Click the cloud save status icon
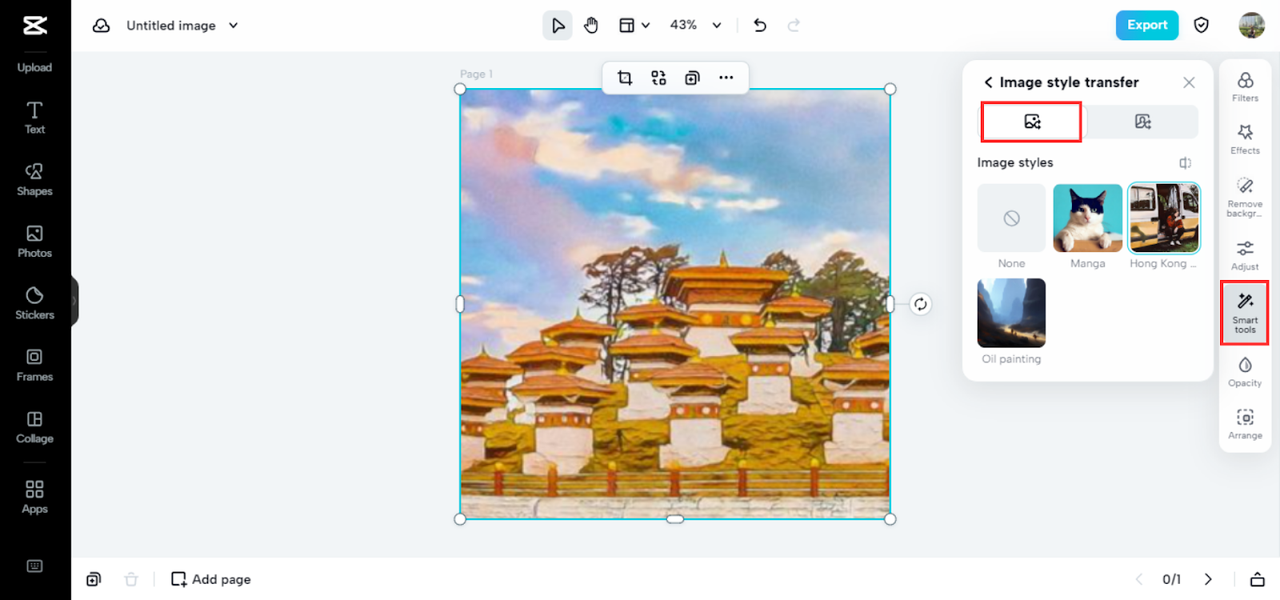 101,26
